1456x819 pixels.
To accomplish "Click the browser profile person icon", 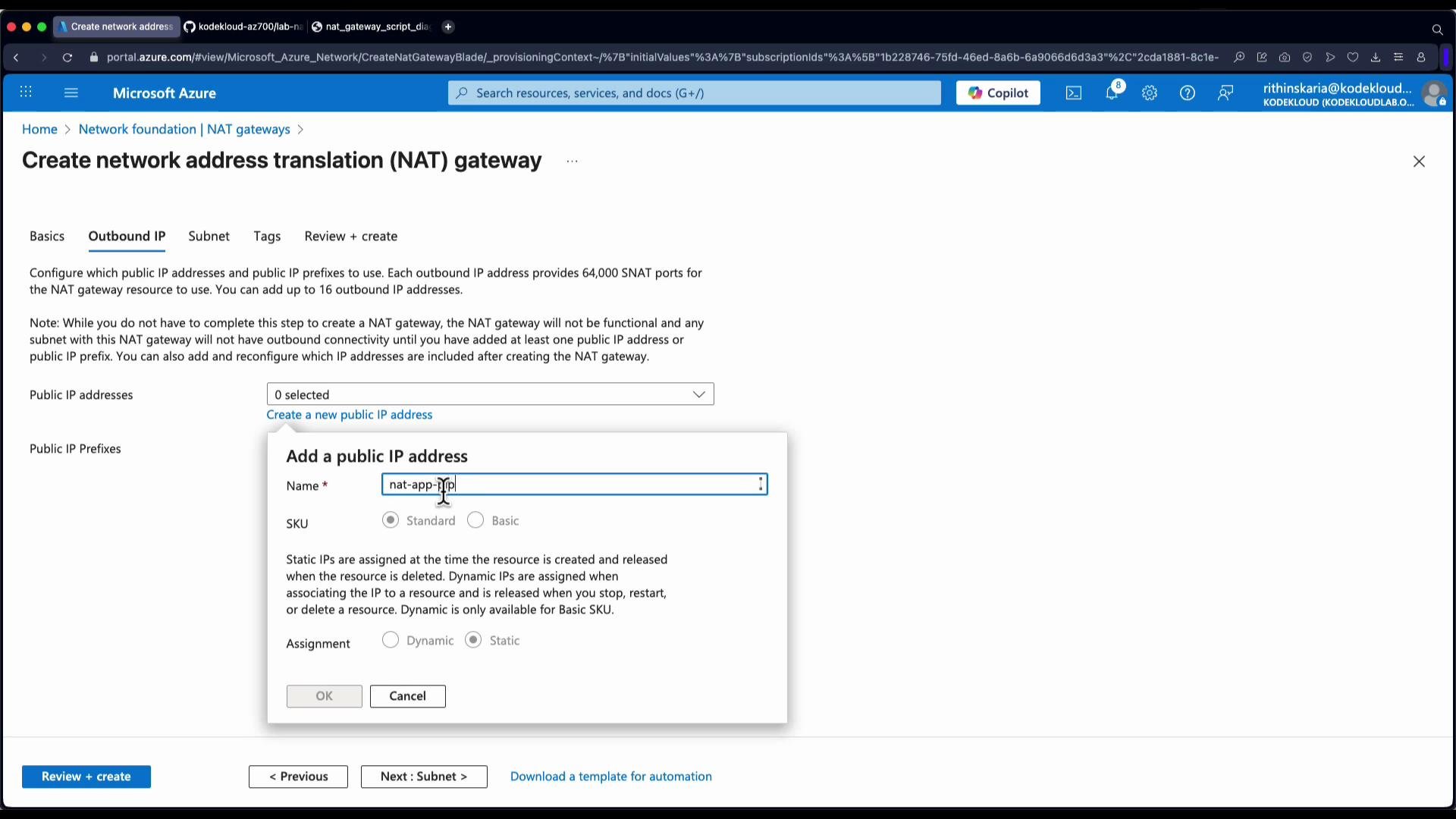I will pyautogui.click(x=1421, y=58).
